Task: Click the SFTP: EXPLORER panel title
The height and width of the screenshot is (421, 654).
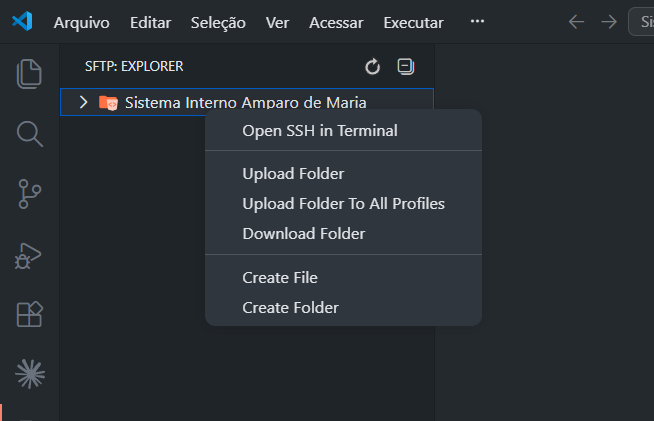Action: 134,66
